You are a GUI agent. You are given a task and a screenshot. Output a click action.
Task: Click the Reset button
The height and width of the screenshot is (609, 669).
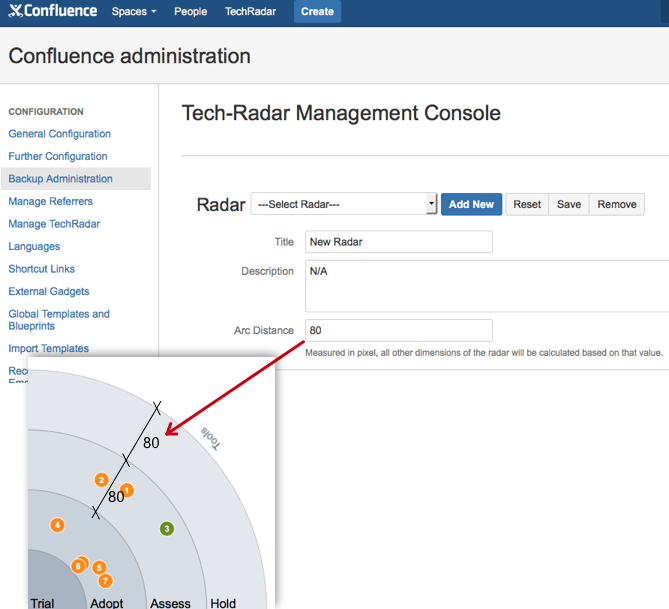pyautogui.click(x=527, y=204)
